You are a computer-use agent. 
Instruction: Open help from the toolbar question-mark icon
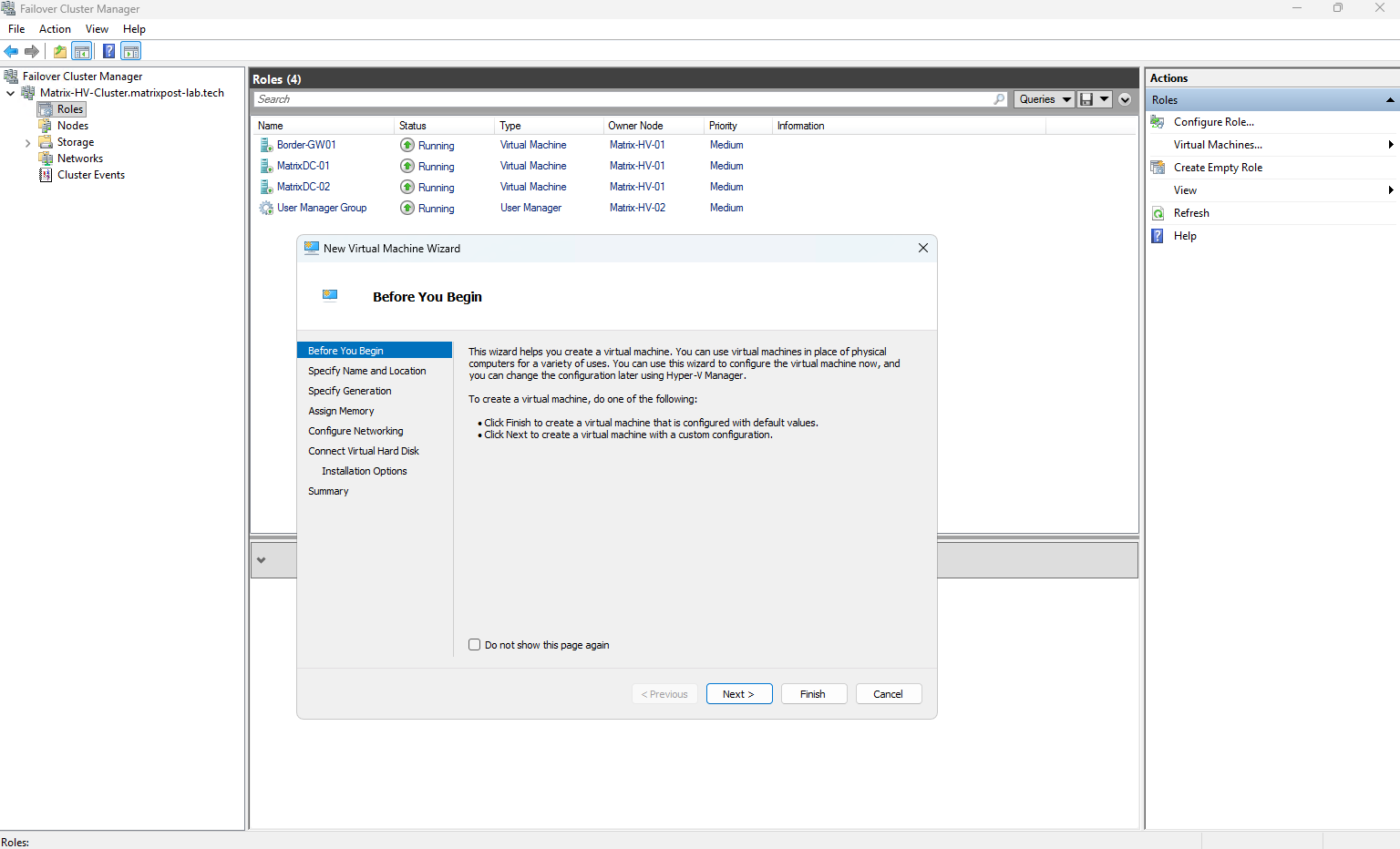click(x=108, y=51)
